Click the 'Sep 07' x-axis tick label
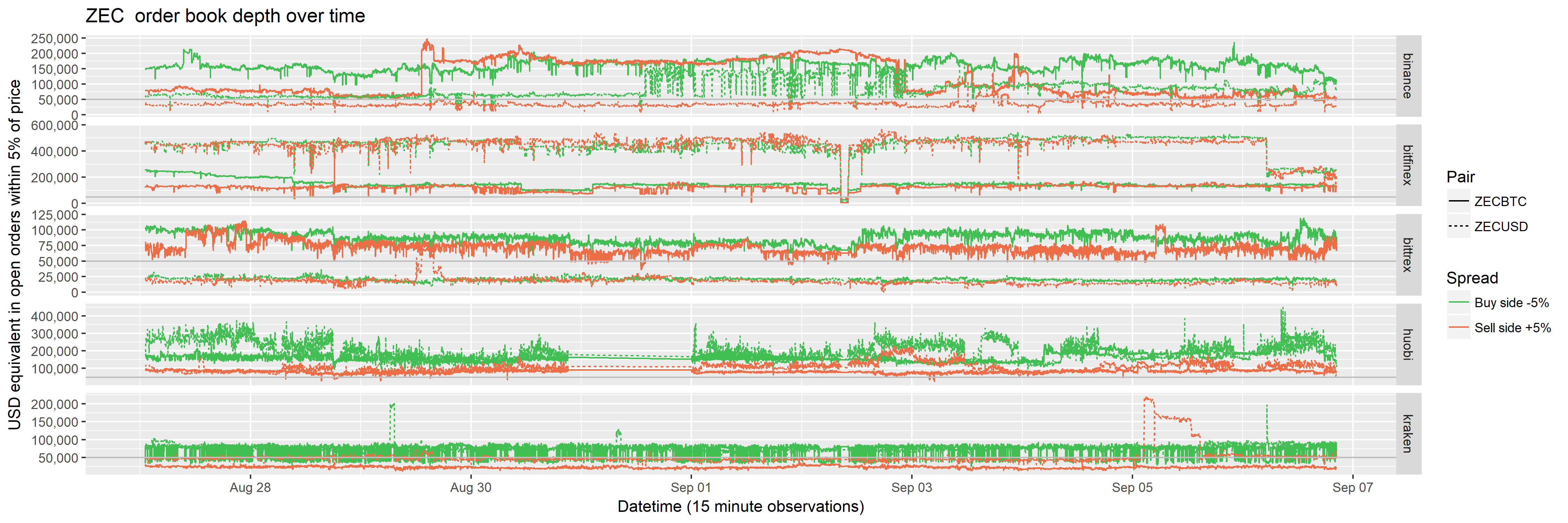This screenshot has width=1568, height=523. point(1353,488)
